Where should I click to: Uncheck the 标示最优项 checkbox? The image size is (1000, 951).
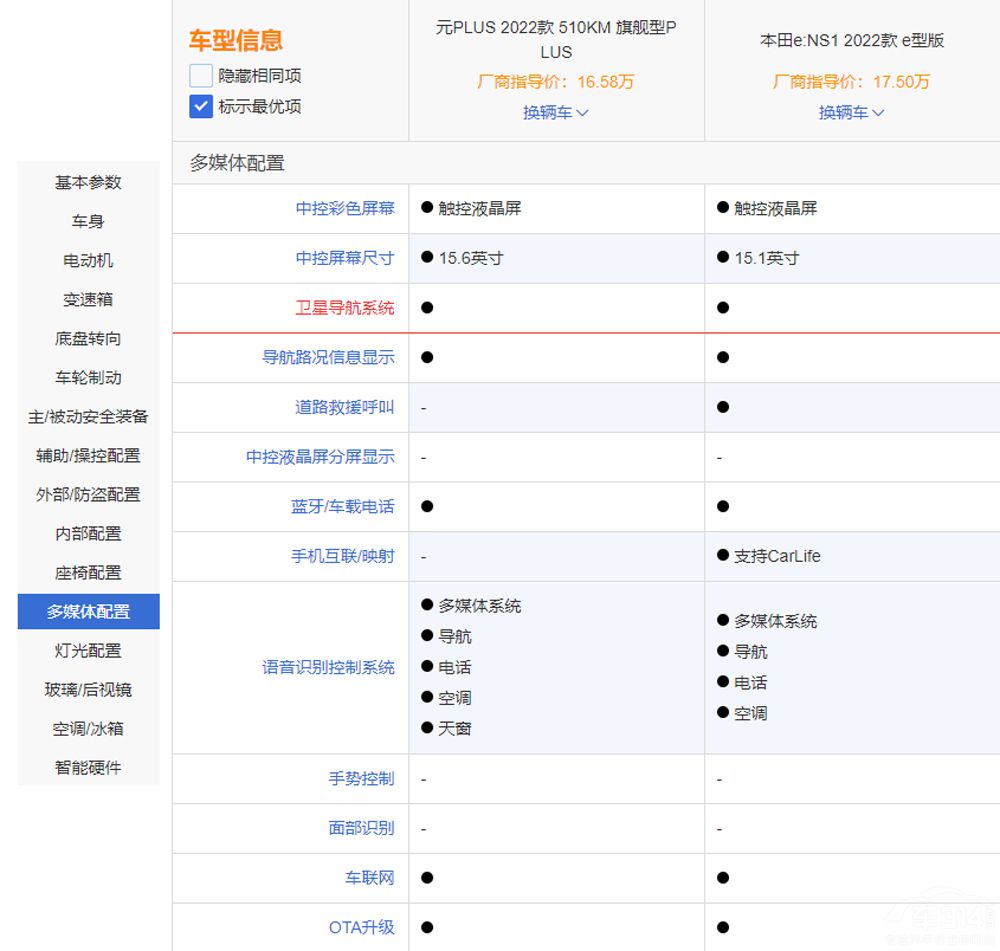coord(201,106)
